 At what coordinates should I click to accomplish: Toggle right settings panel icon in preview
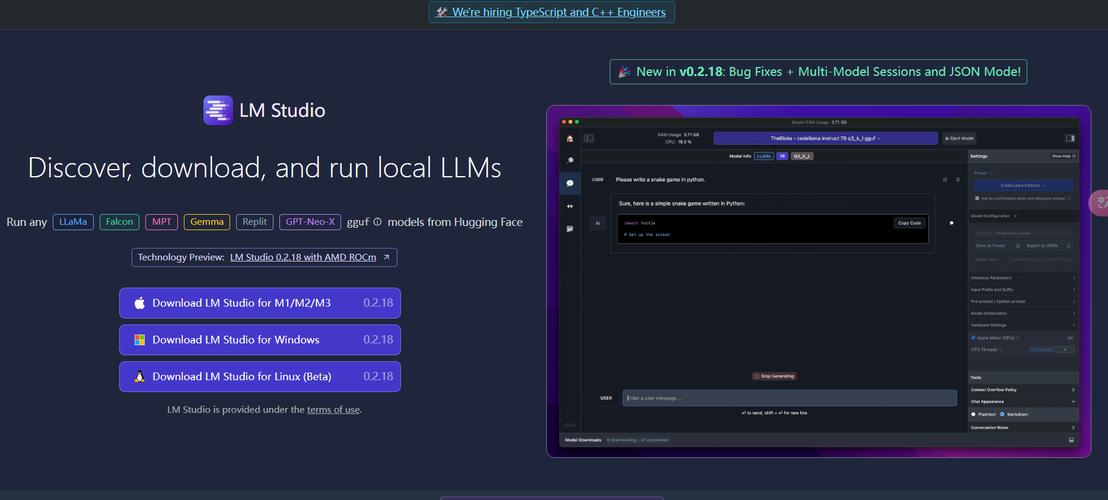pyautogui.click(x=1071, y=138)
